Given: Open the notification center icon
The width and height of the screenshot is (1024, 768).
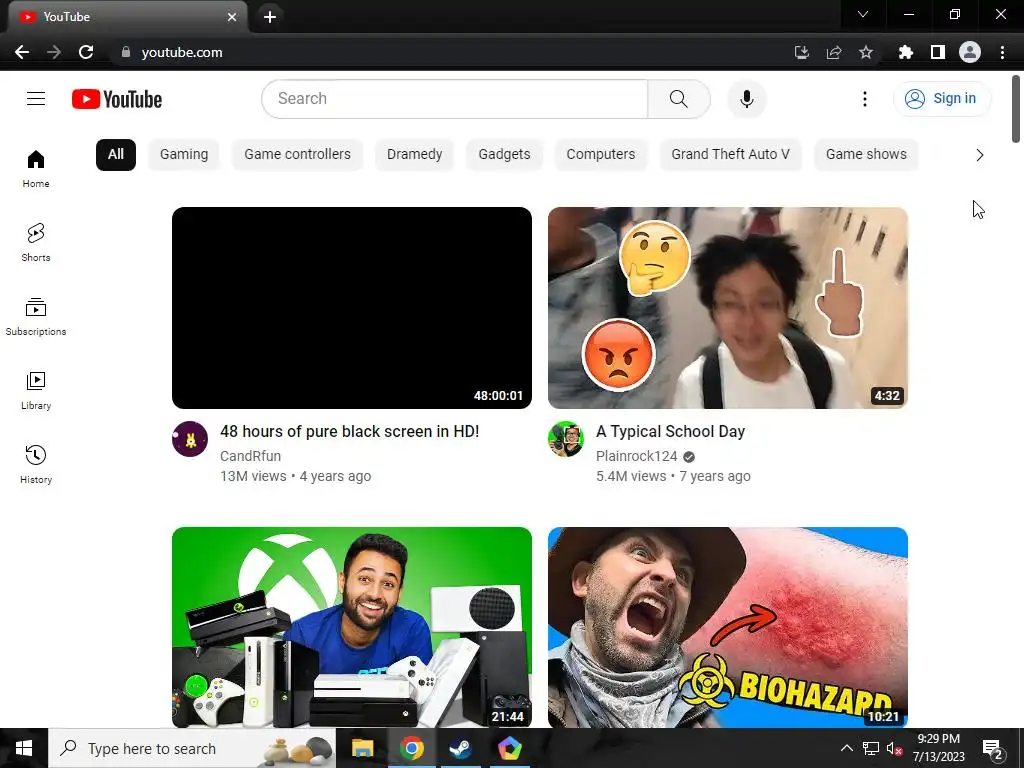Looking at the screenshot, I should tap(993, 749).
